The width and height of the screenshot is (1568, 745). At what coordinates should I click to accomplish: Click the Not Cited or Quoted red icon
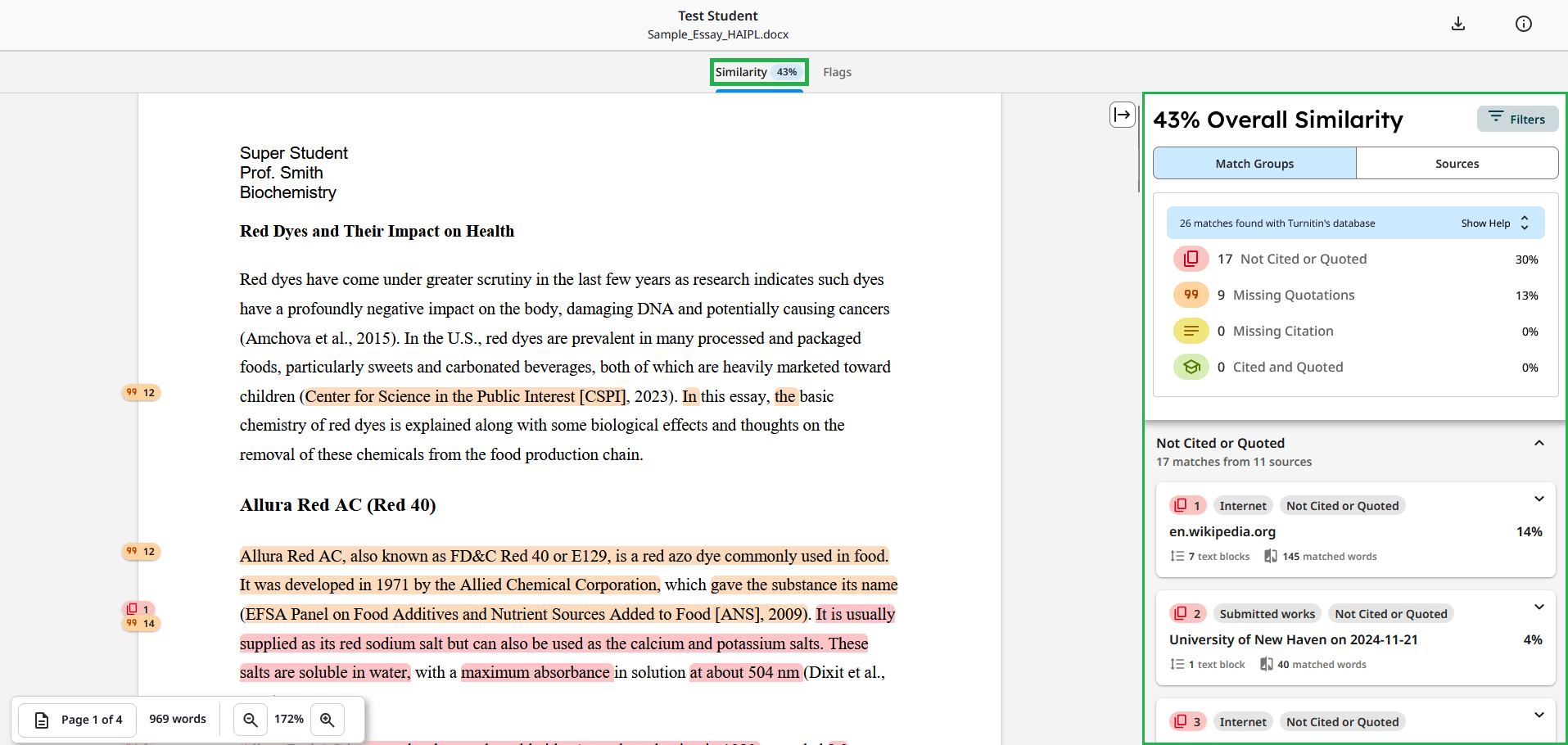point(1191,259)
